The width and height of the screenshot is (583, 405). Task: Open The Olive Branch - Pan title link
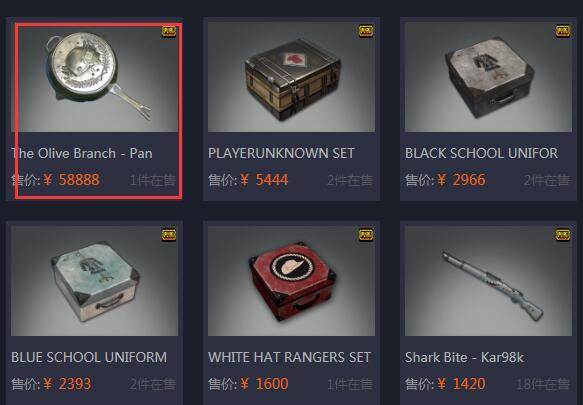pyautogui.click(x=82, y=153)
